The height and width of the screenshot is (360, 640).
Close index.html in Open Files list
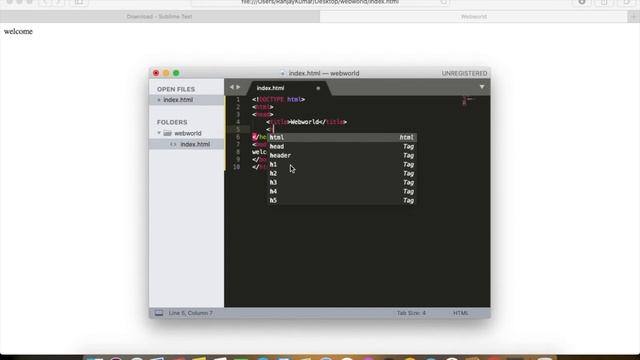[x=159, y=100]
